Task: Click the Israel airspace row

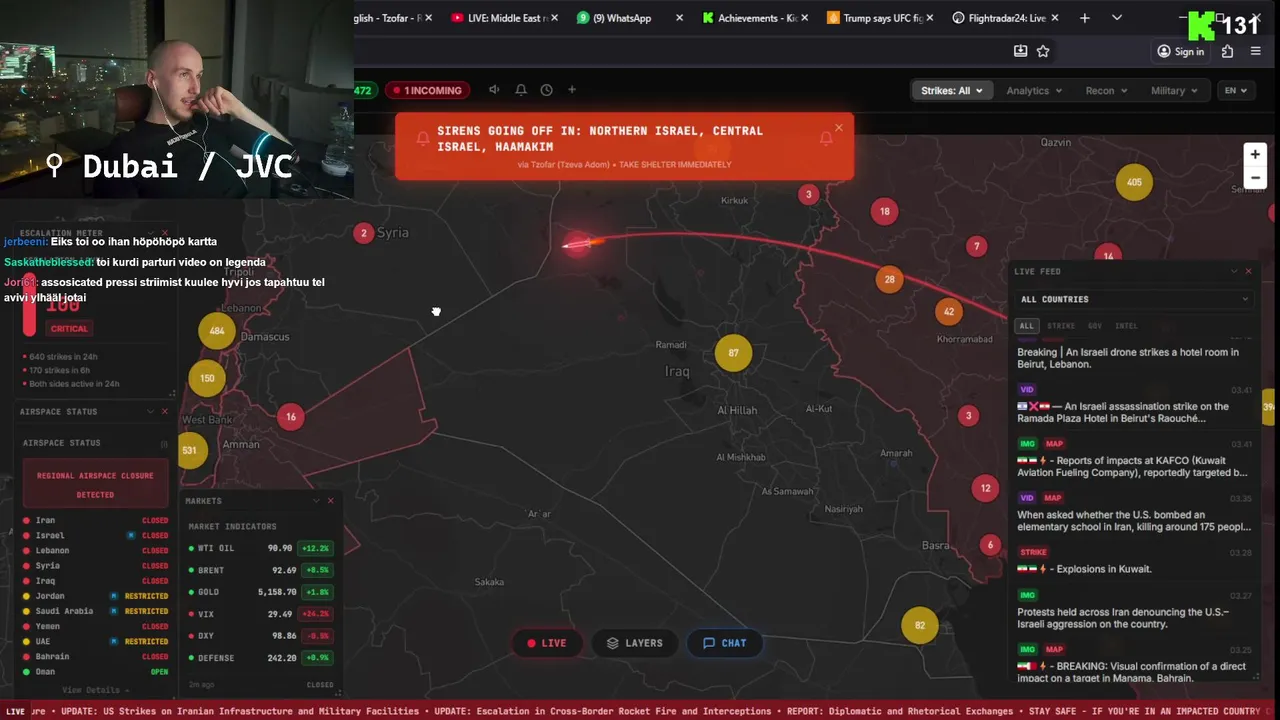Action: [95, 535]
